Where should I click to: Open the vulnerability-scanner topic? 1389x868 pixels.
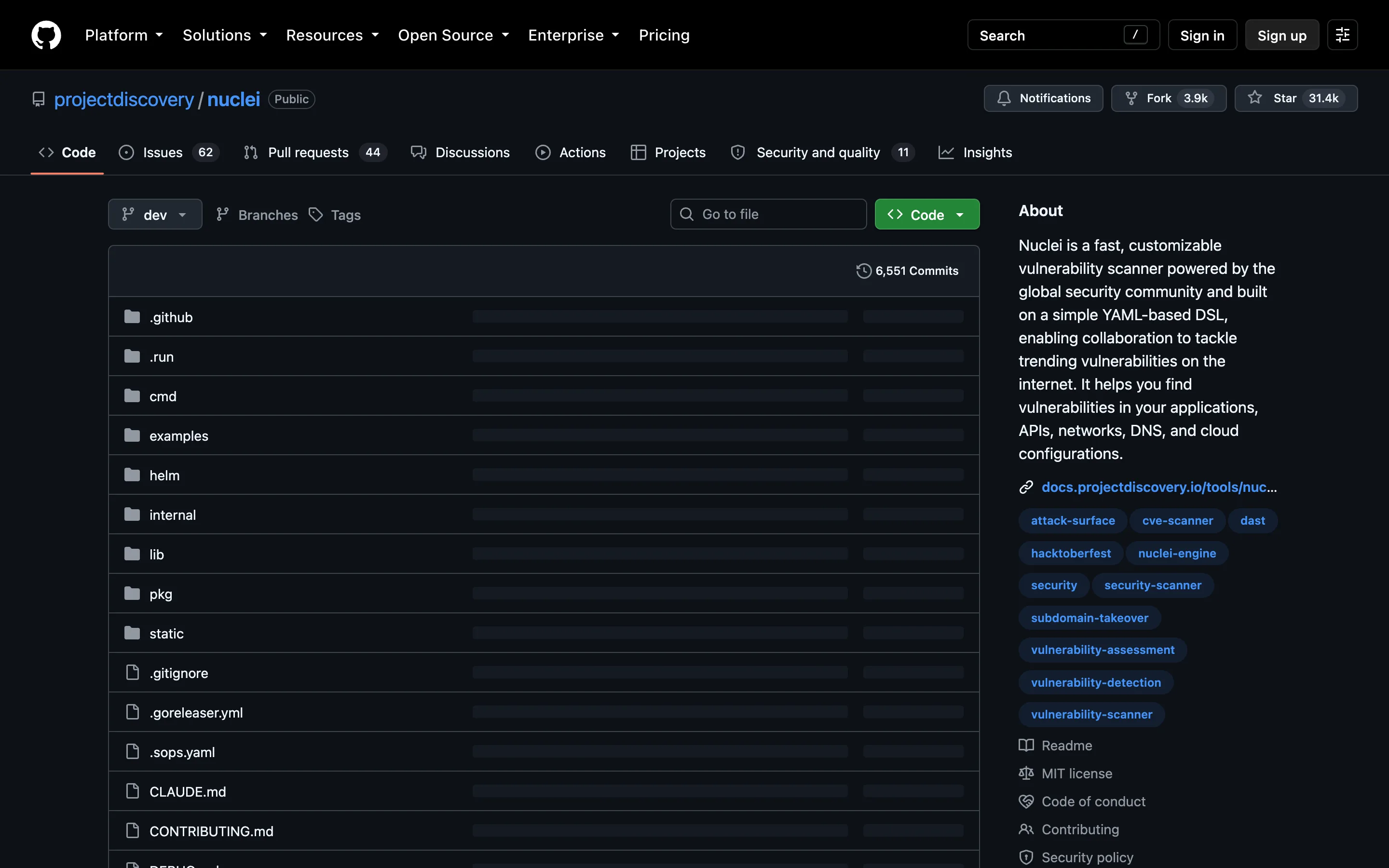1091,714
